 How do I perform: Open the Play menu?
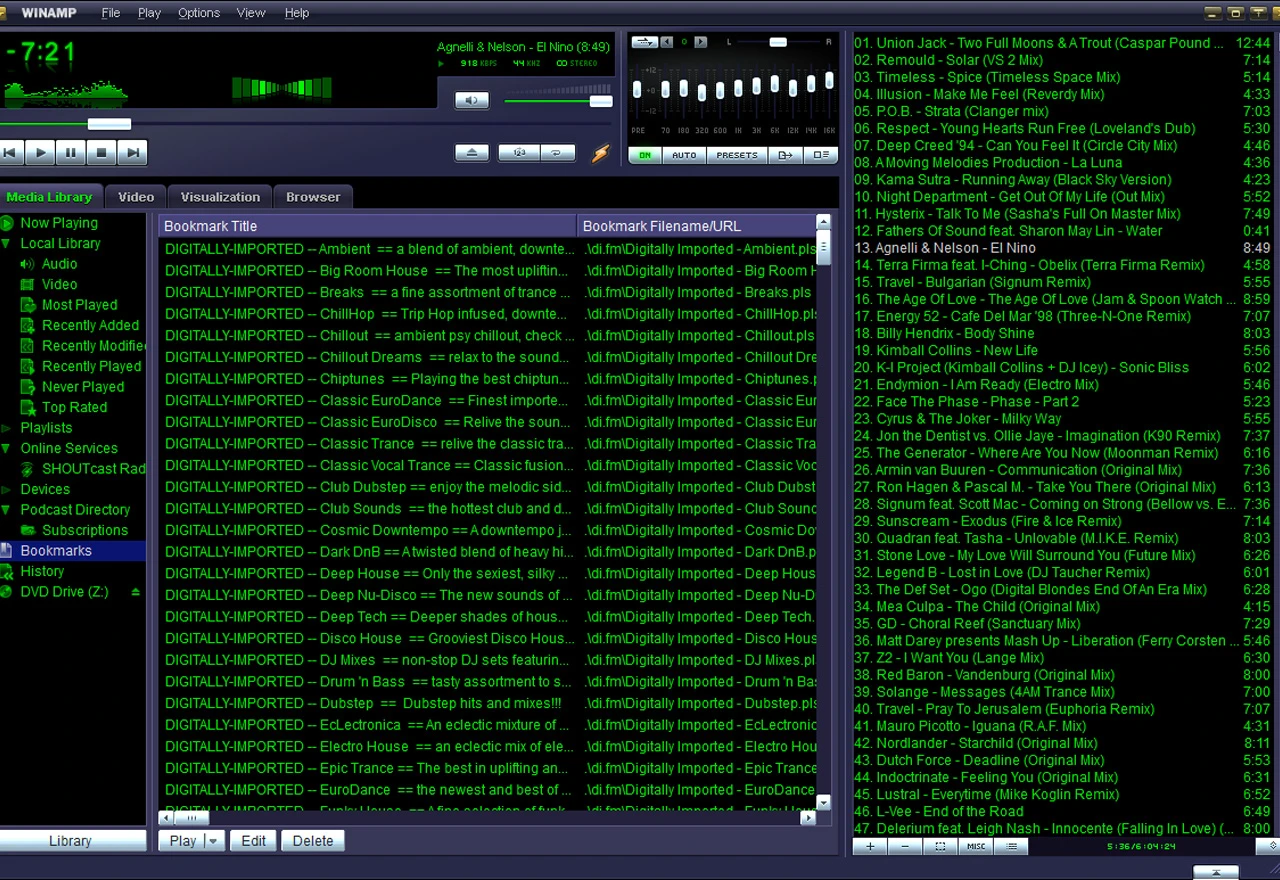[x=149, y=13]
